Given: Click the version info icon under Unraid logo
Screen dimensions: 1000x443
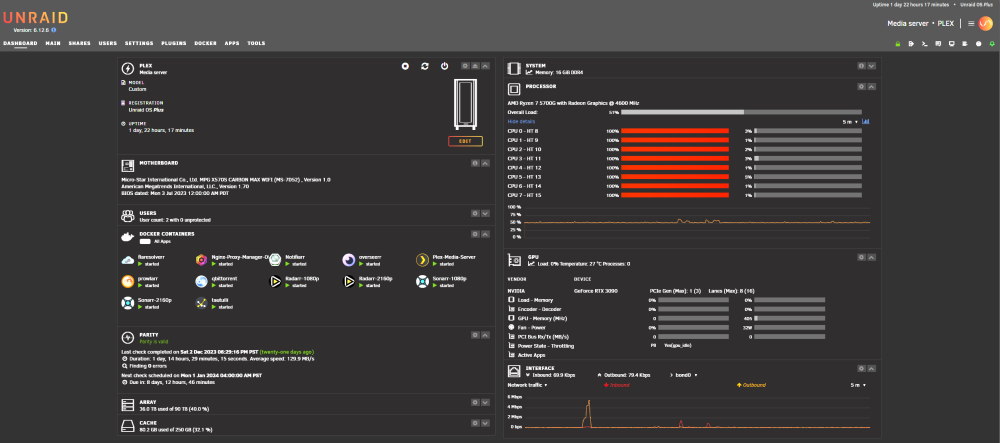Looking at the screenshot, I should point(54,30).
